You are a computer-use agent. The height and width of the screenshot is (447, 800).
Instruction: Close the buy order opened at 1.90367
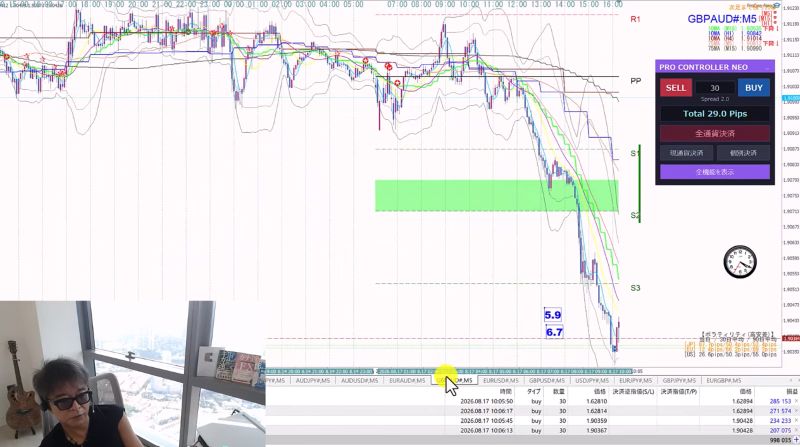coord(796,431)
